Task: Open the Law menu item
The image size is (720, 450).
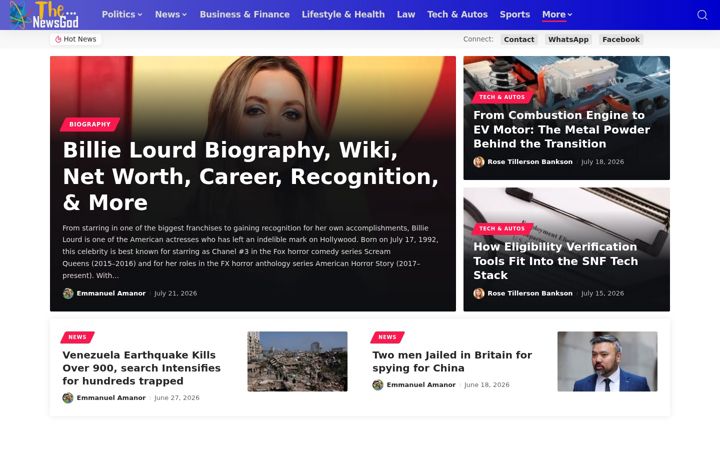Action: [x=406, y=15]
